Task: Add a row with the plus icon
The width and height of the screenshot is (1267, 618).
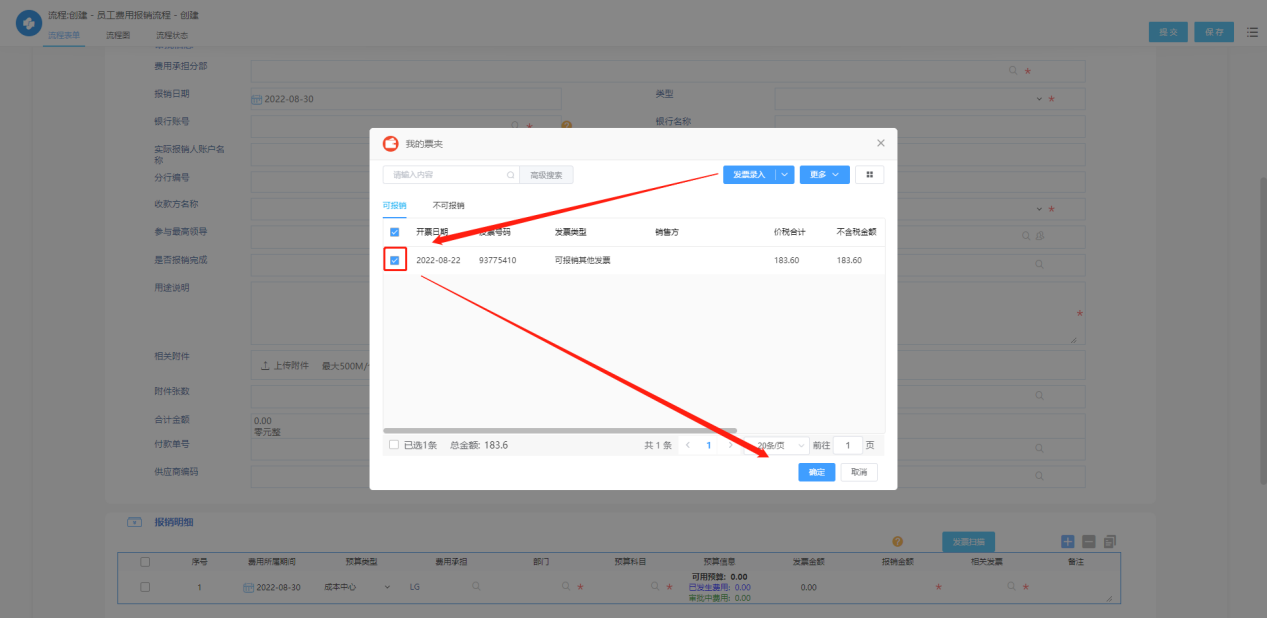Action: [1068, 541]
